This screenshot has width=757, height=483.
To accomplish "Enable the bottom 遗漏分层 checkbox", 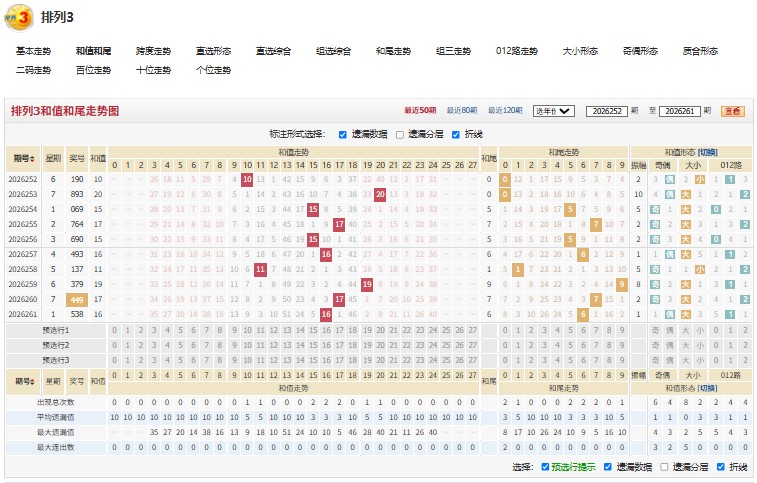I will (x=664, y=467).
